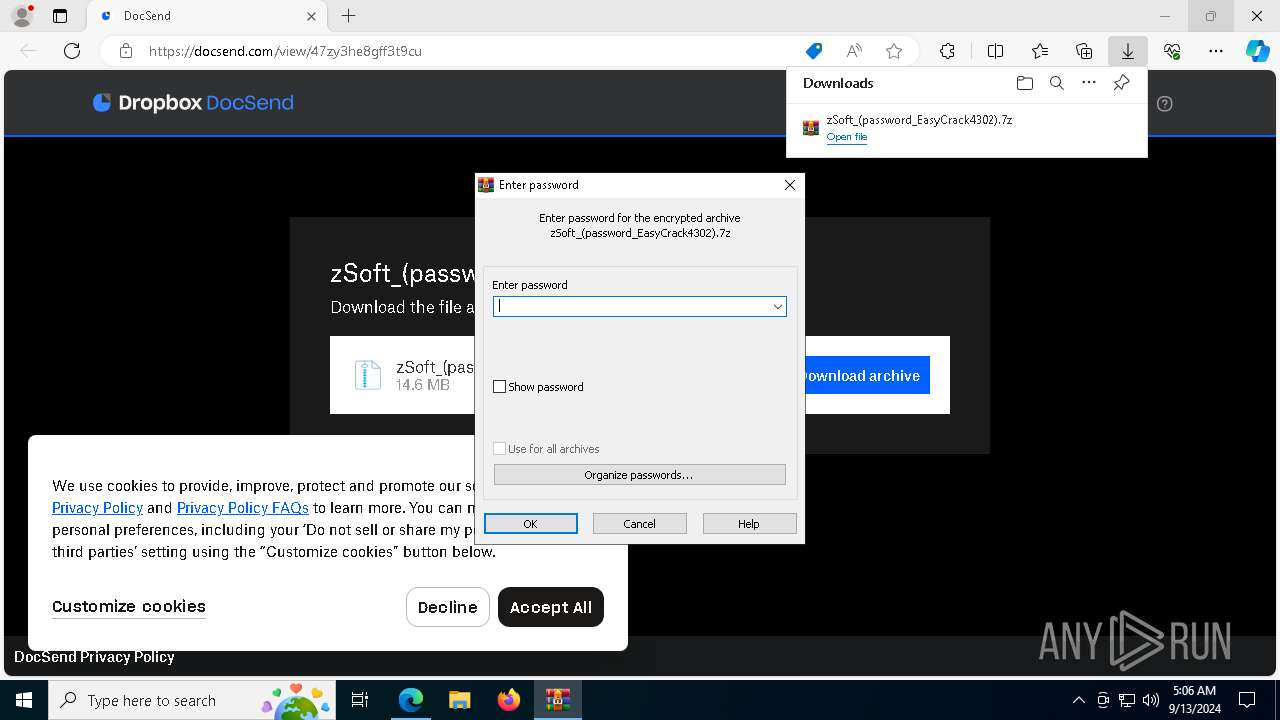Open Task View on the taskbar
1280x720 pixels.
(360, 701)
